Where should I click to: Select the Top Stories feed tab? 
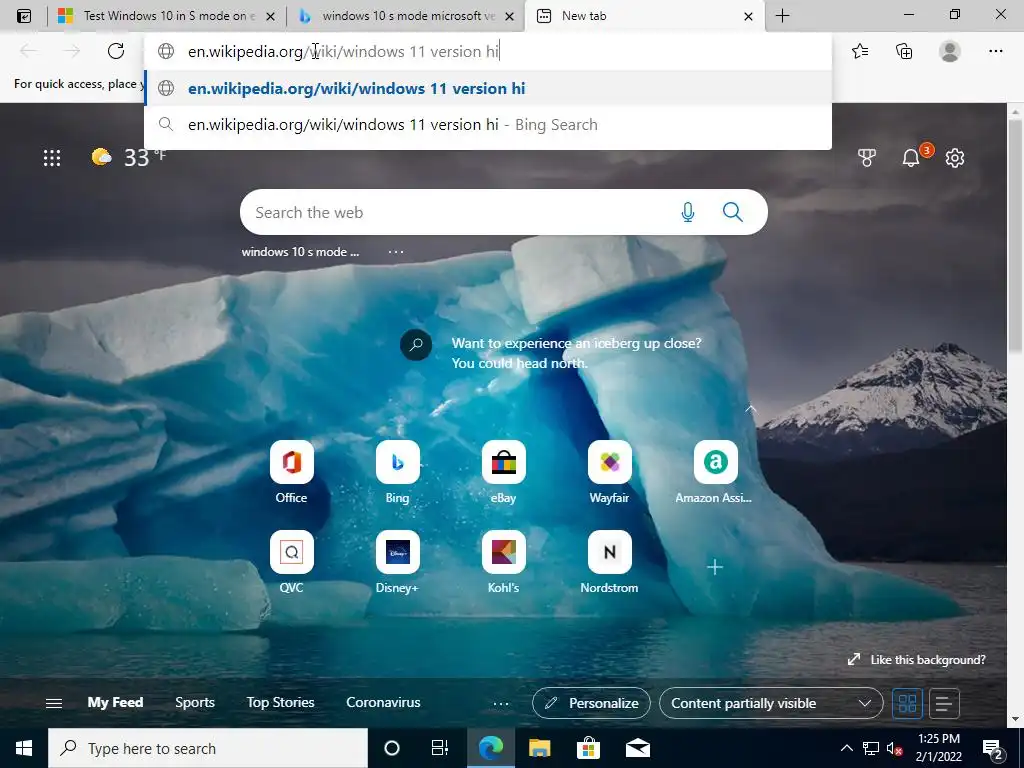[x=280, y=703]
